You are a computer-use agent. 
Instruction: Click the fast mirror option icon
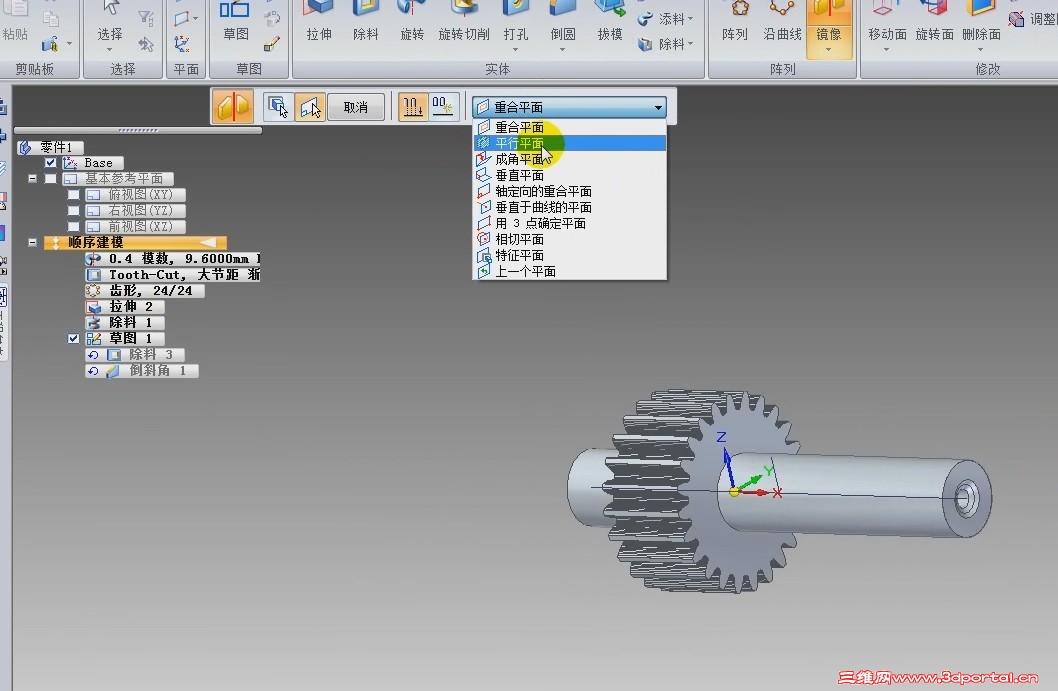point(443,107)
